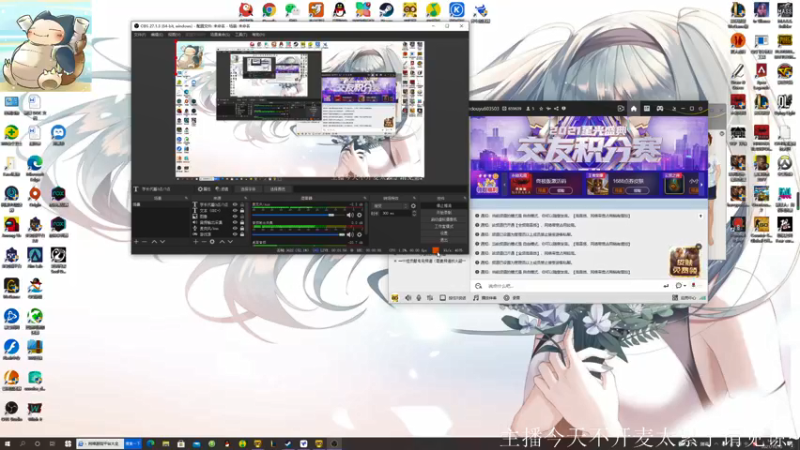
Task: Click music note icon in Douyu bottom toolbar
Action: [476, 297]
